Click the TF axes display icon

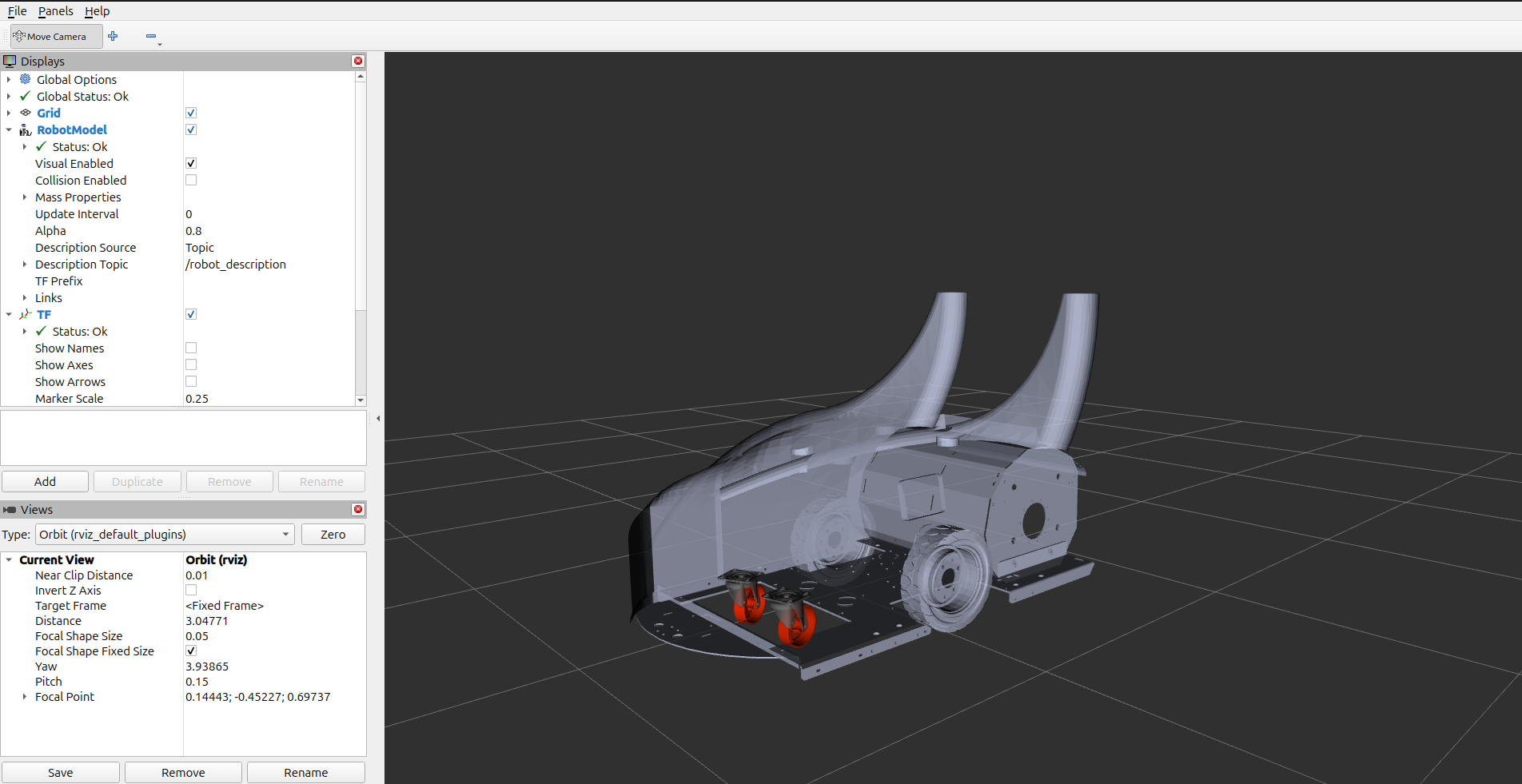click(x=26, y=314)
